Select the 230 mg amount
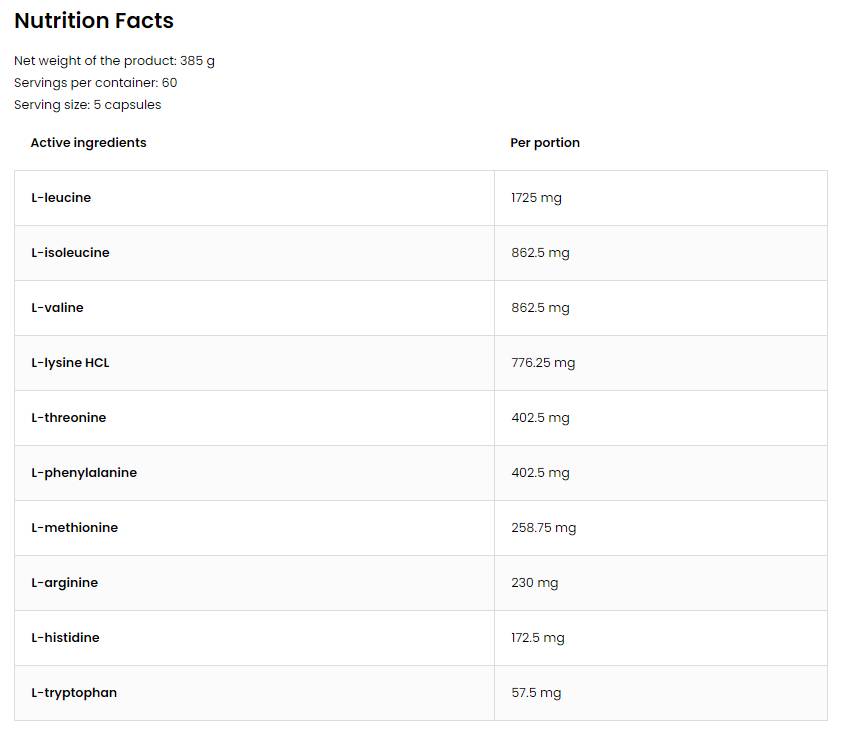843x734 pixels. [534, 583]
